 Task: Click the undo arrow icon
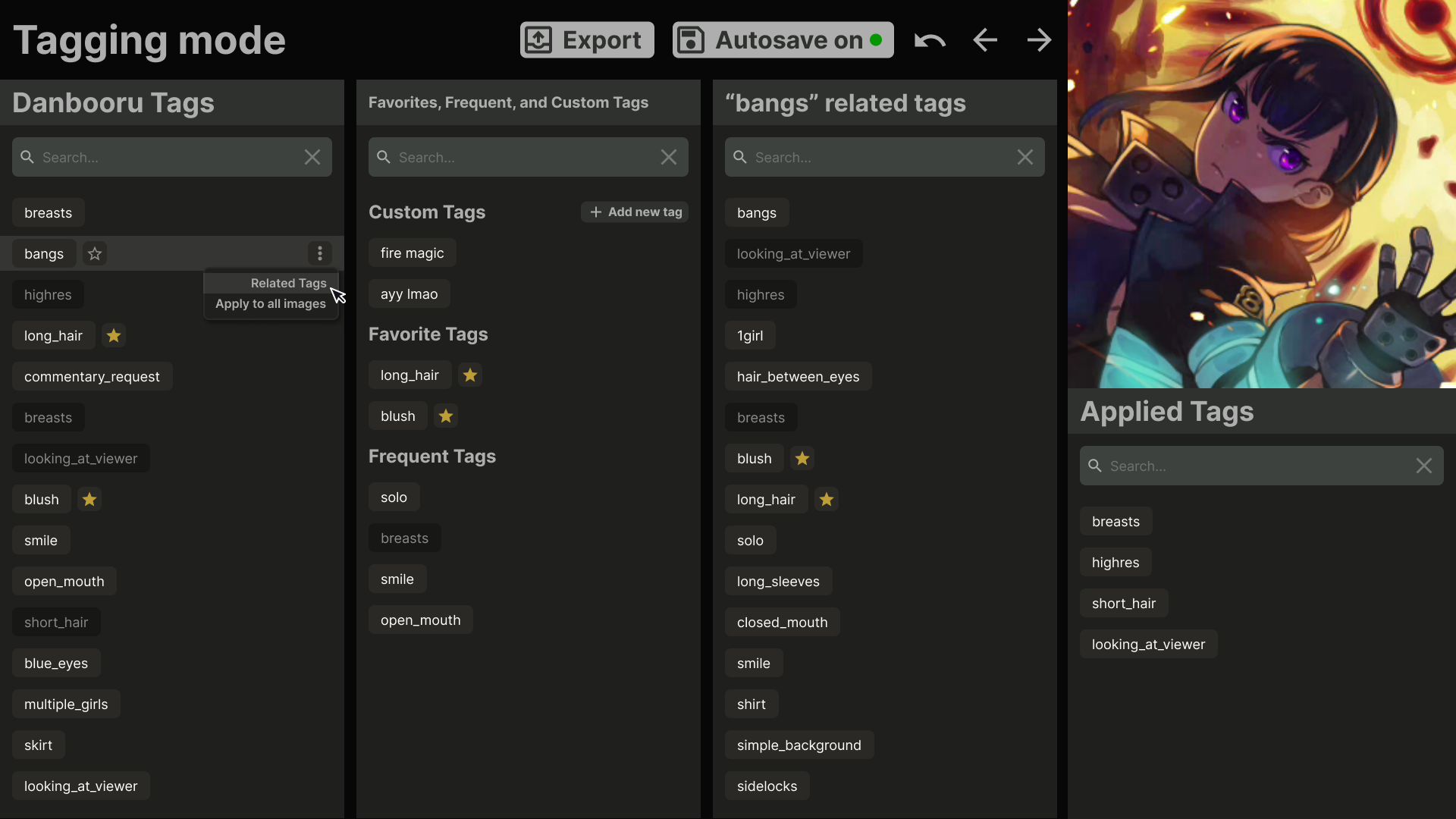(x=930, y=39)
